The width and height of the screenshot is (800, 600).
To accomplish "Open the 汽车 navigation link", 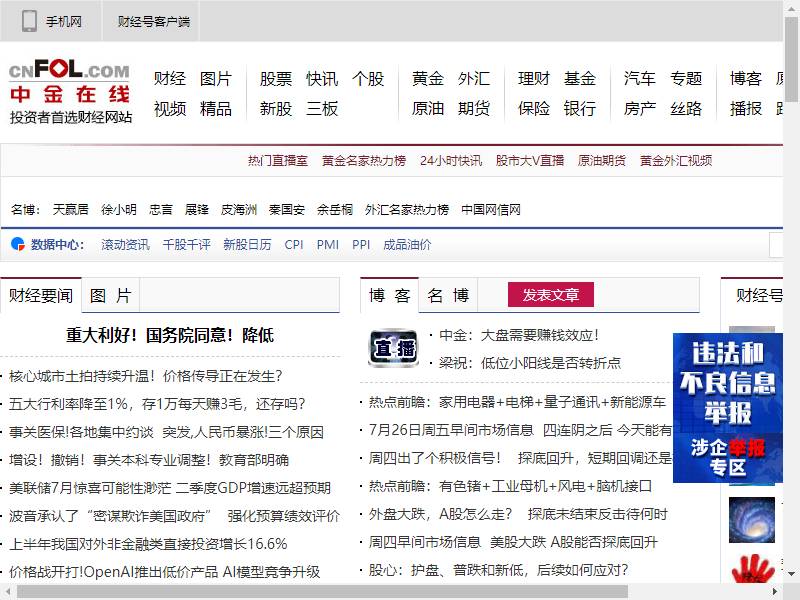I will point(640,79).
